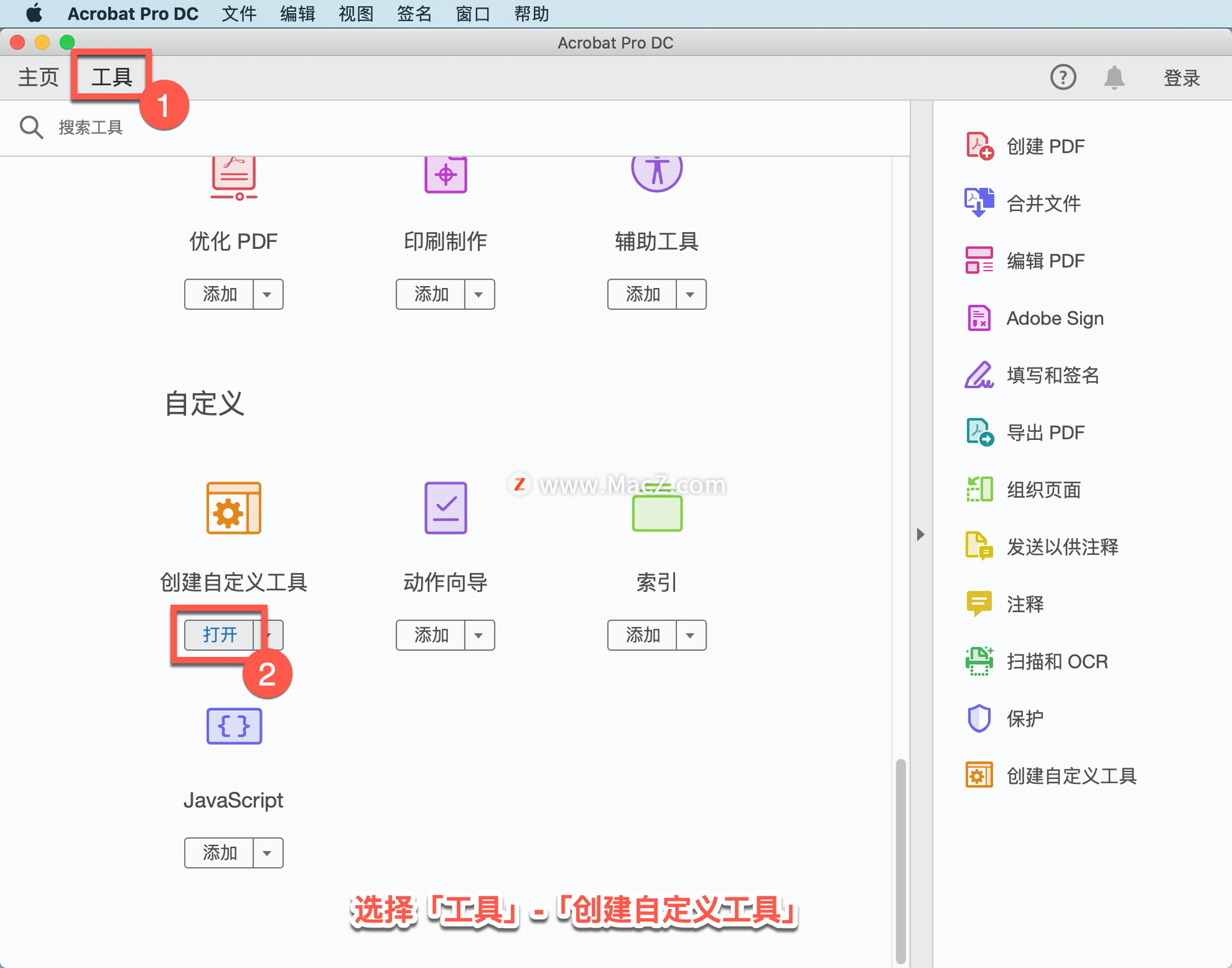
Task: Collapse the right tools pane arrow
Action: (x=921, y=534)
